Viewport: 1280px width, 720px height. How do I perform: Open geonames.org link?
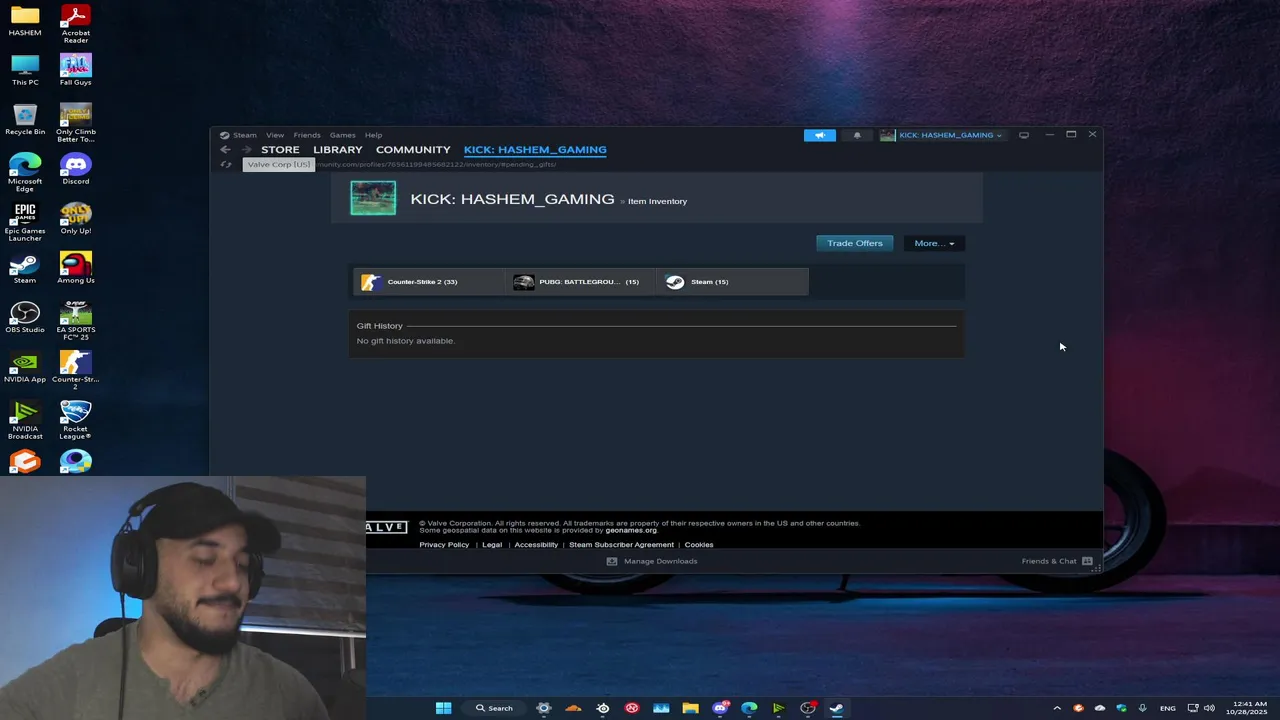pyautogui.click(x=631, y=530)
